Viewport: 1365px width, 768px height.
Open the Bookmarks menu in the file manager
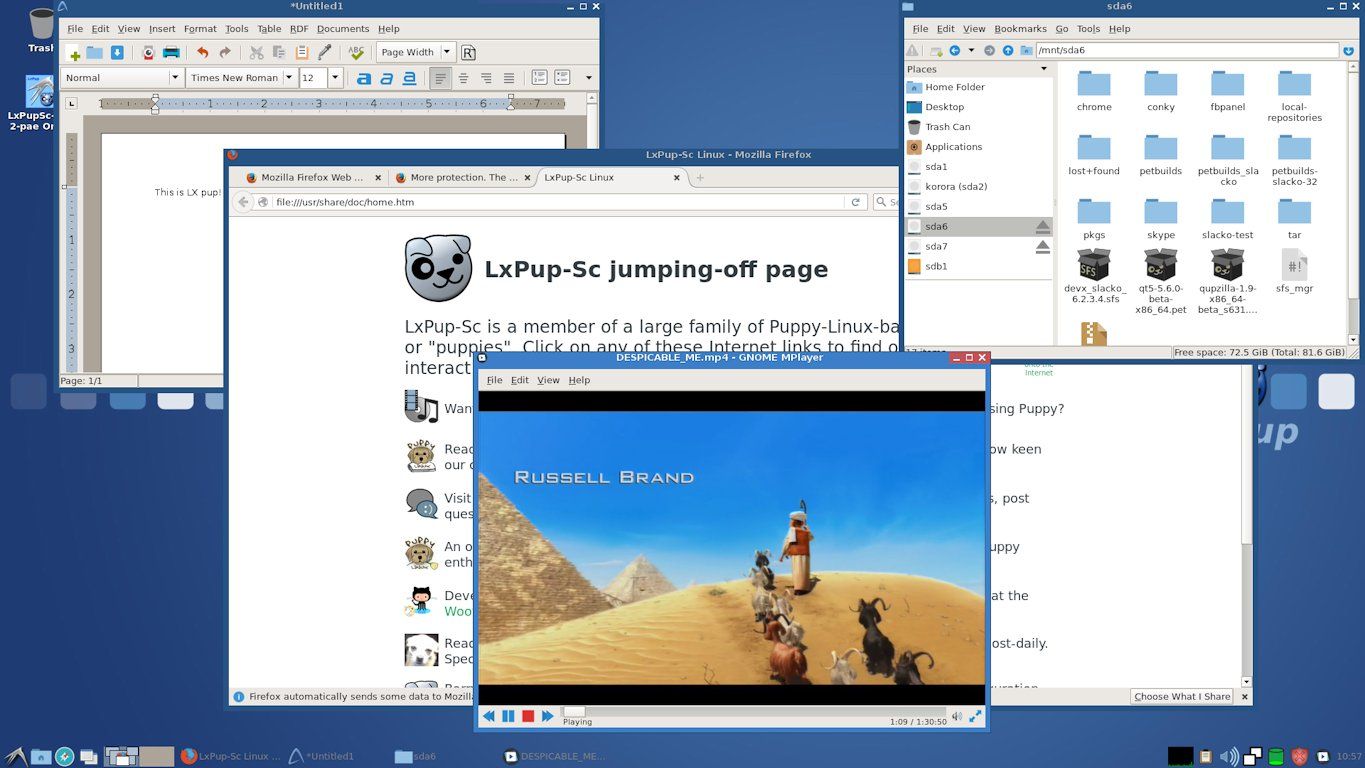point(1020,28)
